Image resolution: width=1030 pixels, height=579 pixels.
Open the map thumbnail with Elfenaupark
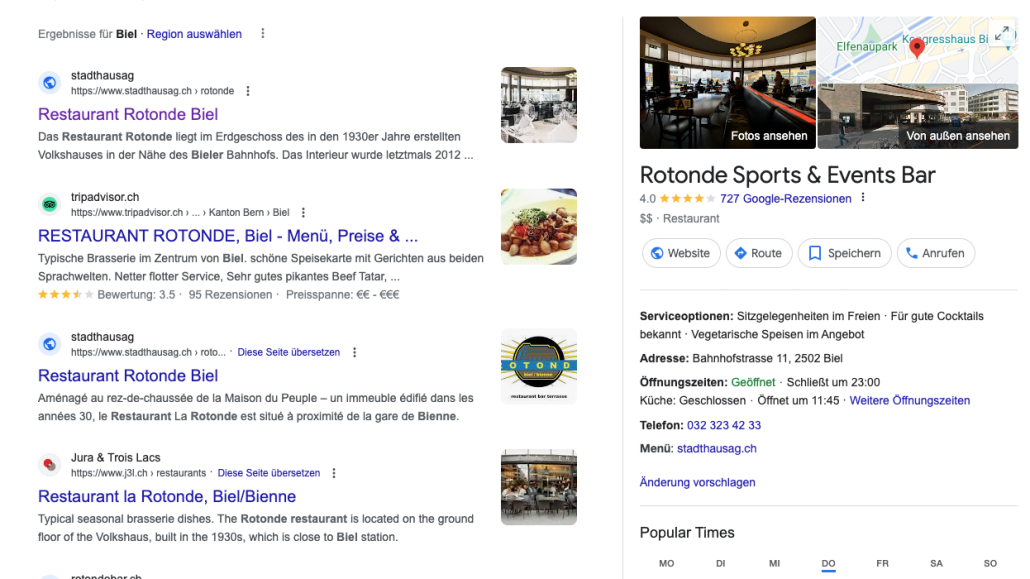pyautogui.click(x=918, y=50)
